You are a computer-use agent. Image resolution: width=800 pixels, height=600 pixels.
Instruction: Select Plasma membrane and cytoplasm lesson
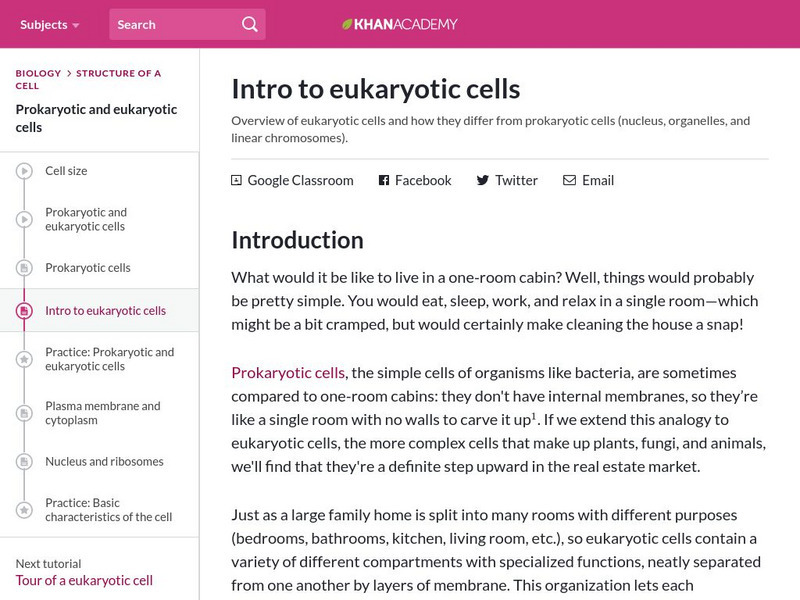pos(102,413)
